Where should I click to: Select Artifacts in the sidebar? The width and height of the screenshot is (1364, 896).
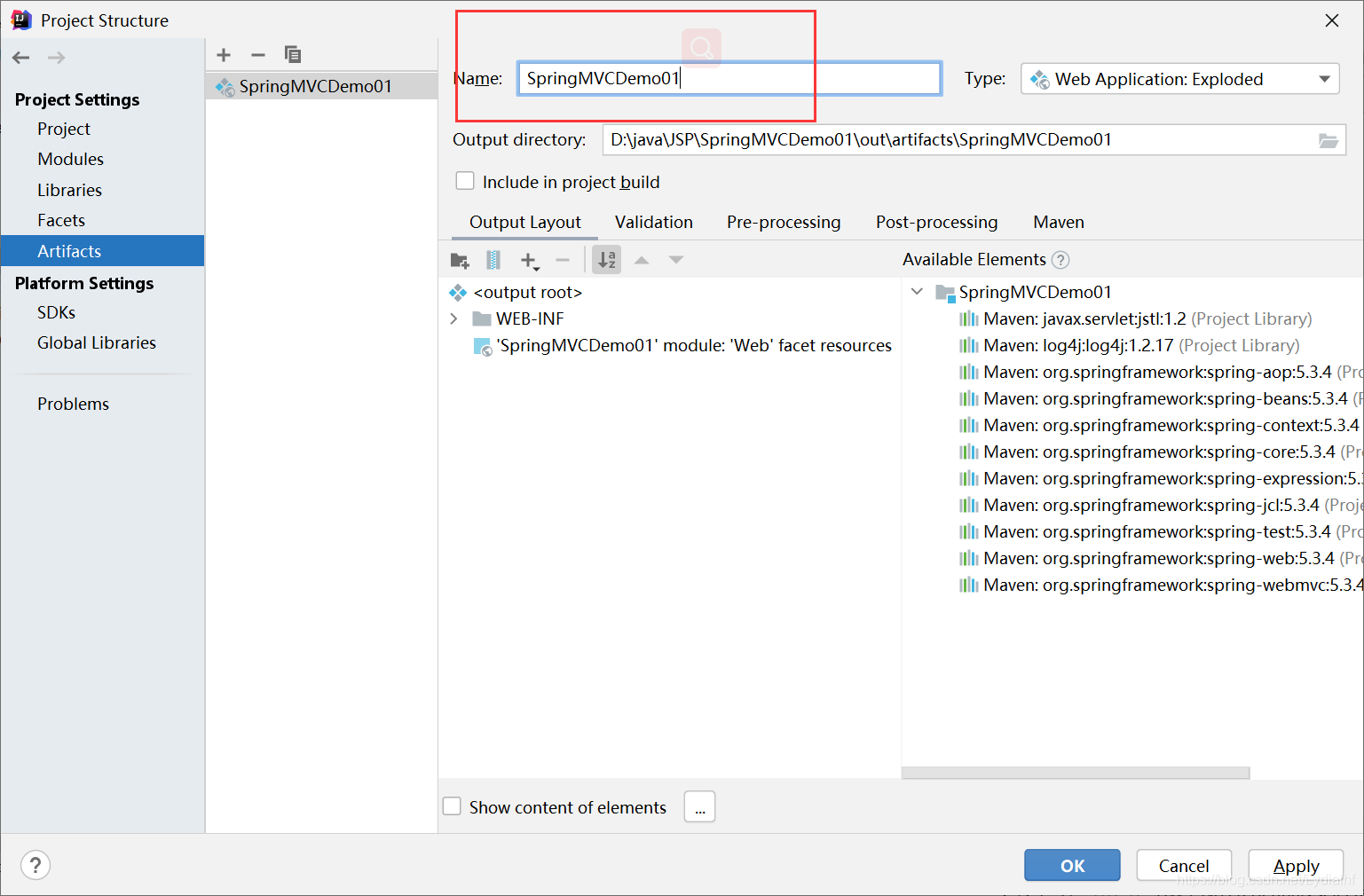102,251
